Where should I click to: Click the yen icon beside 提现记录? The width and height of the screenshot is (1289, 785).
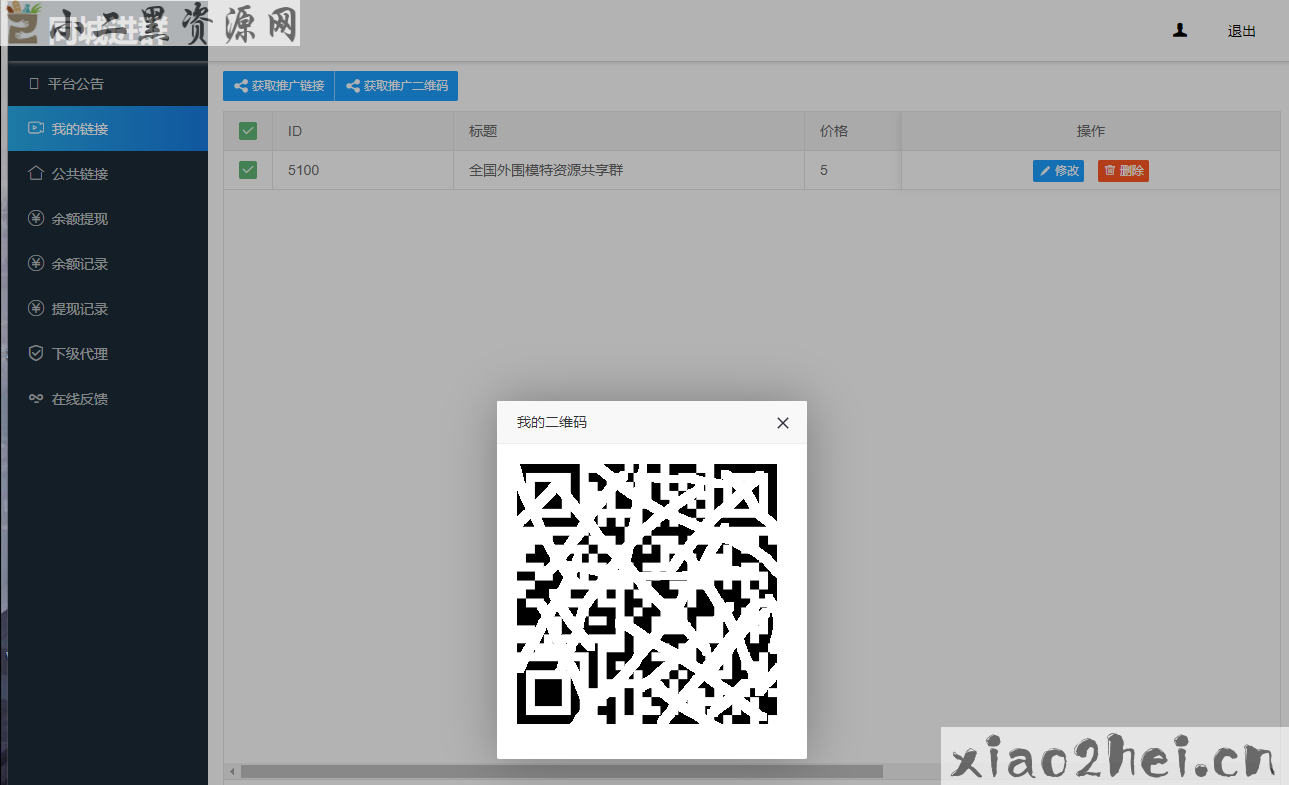36,308
